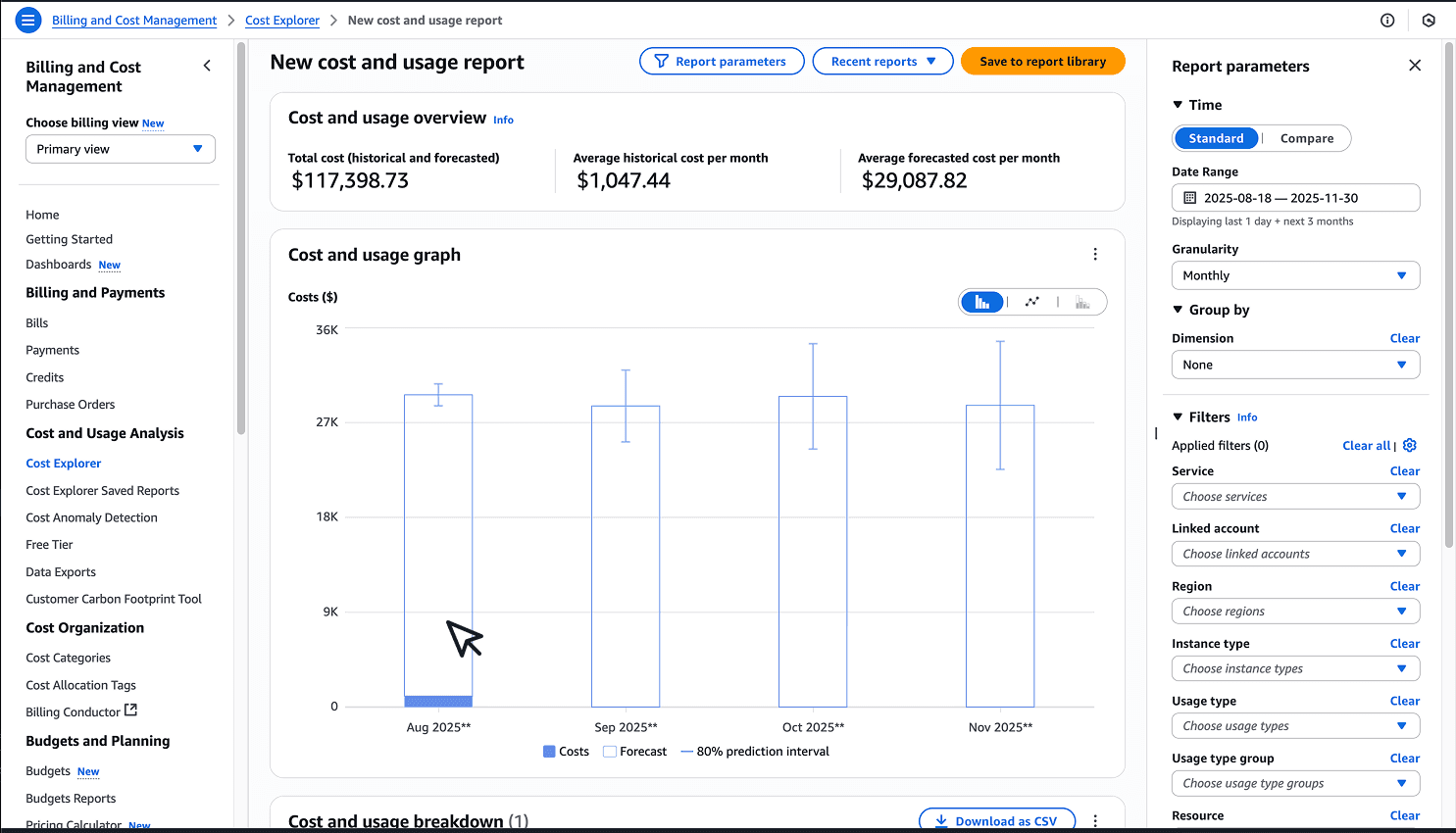Open breakdown table three-dot menu
Image resolution: width=1456 pixels, height=833 pixels.
(1095, 821)
